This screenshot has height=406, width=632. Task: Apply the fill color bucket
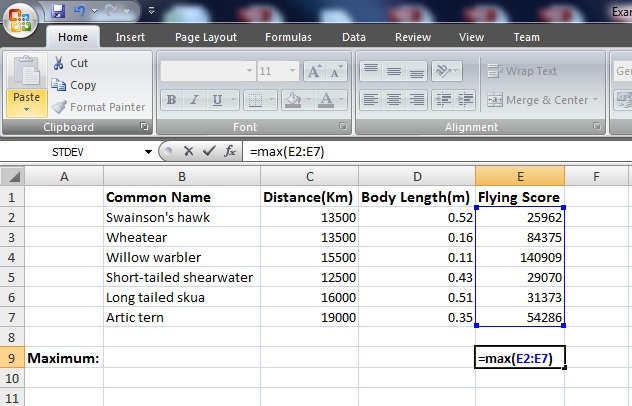tap(293, 100)
